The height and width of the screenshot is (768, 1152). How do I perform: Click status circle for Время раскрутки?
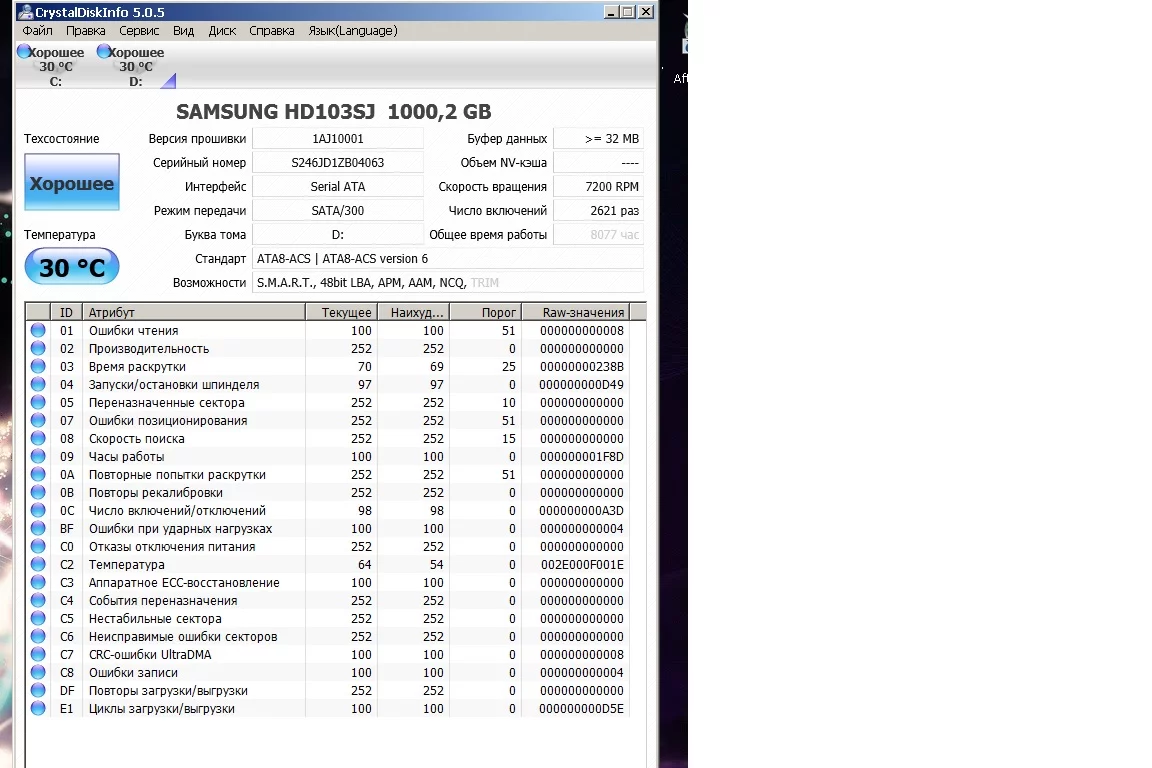coord(37,367)
